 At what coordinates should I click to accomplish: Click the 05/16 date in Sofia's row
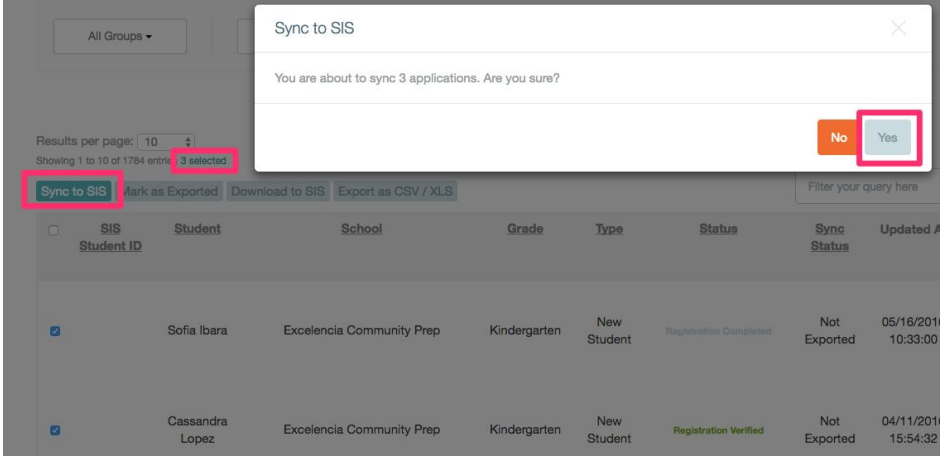tap(912, 331)
